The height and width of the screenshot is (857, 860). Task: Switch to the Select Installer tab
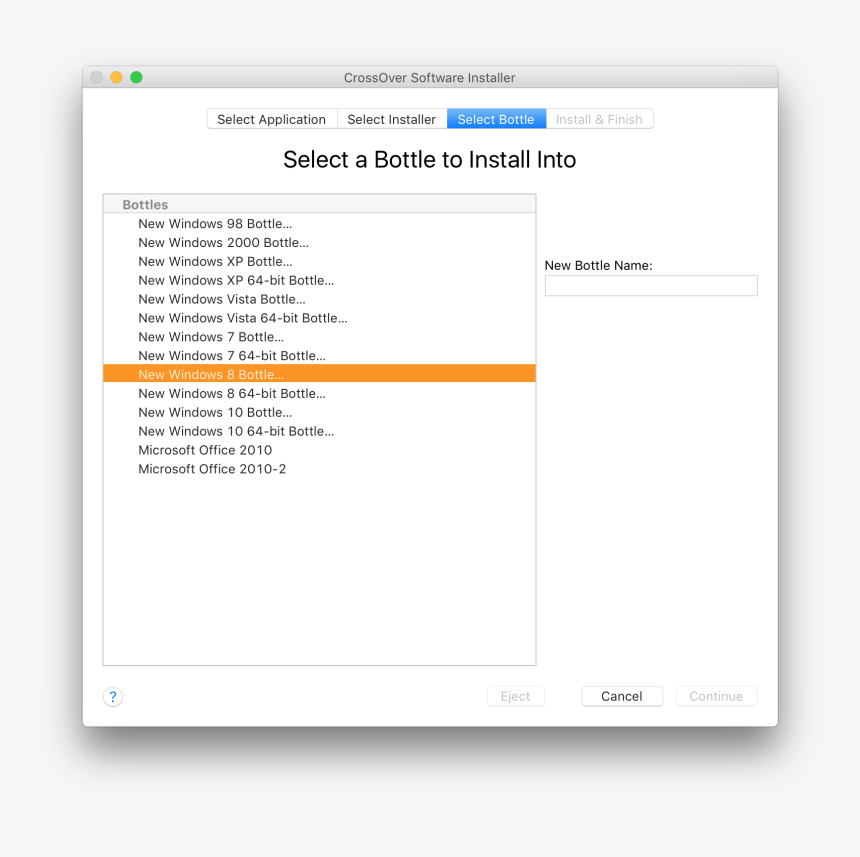coord(391,118)
